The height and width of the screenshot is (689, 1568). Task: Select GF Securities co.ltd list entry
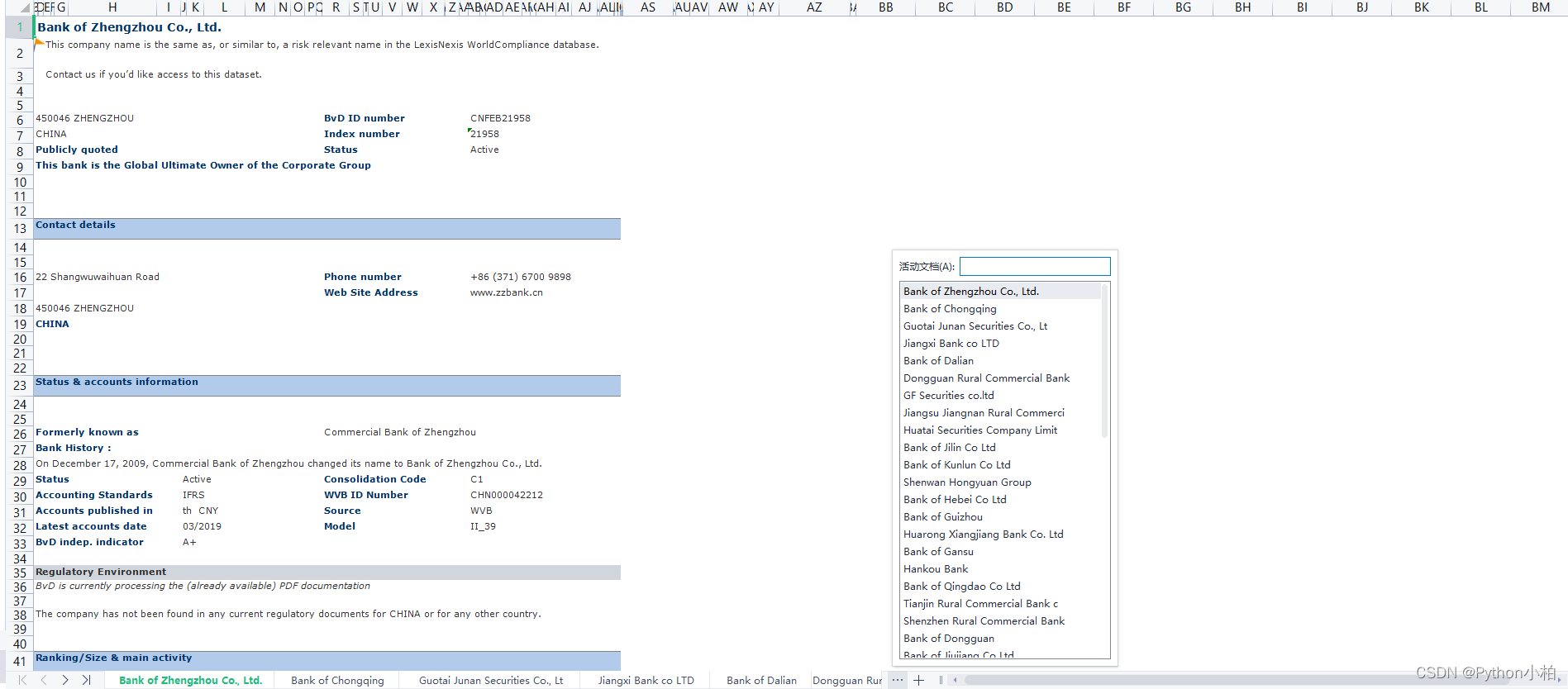1000,395
